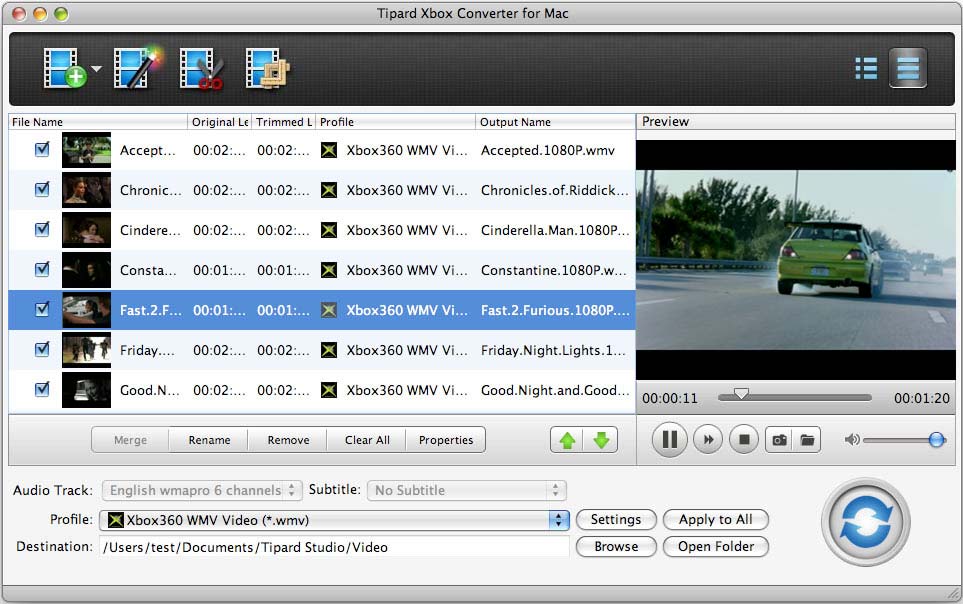Start conversion with the blue convert icon
Screen dimensions: 963x604
pos(864,522)
